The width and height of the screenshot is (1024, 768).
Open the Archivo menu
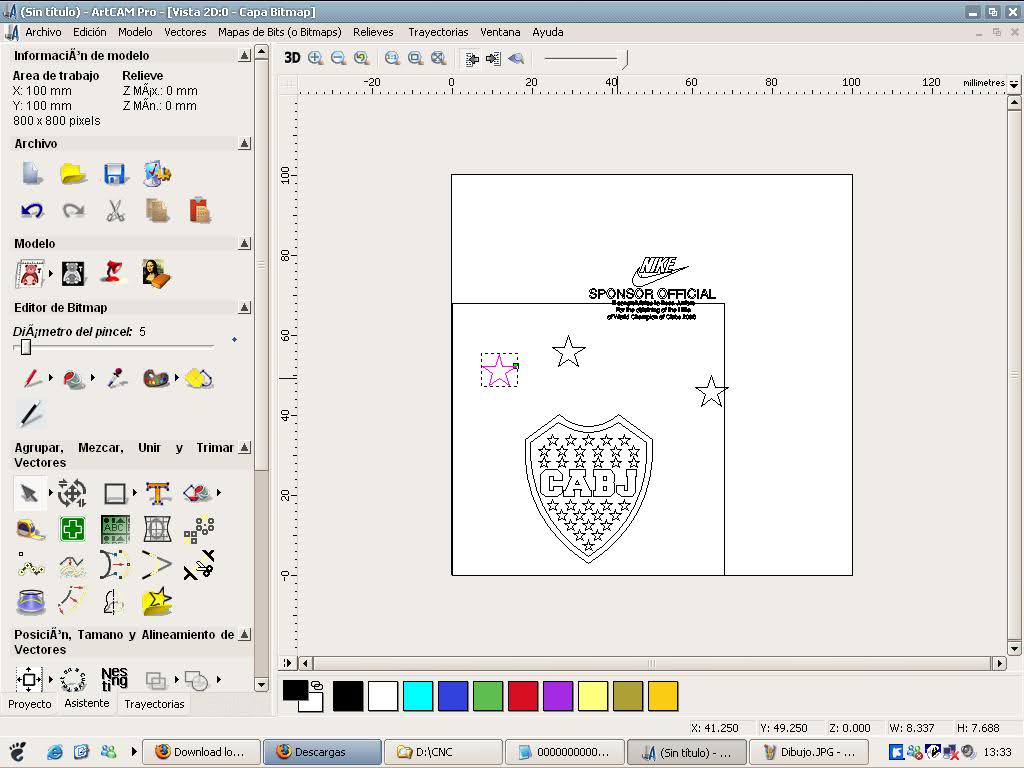[43, 32]
